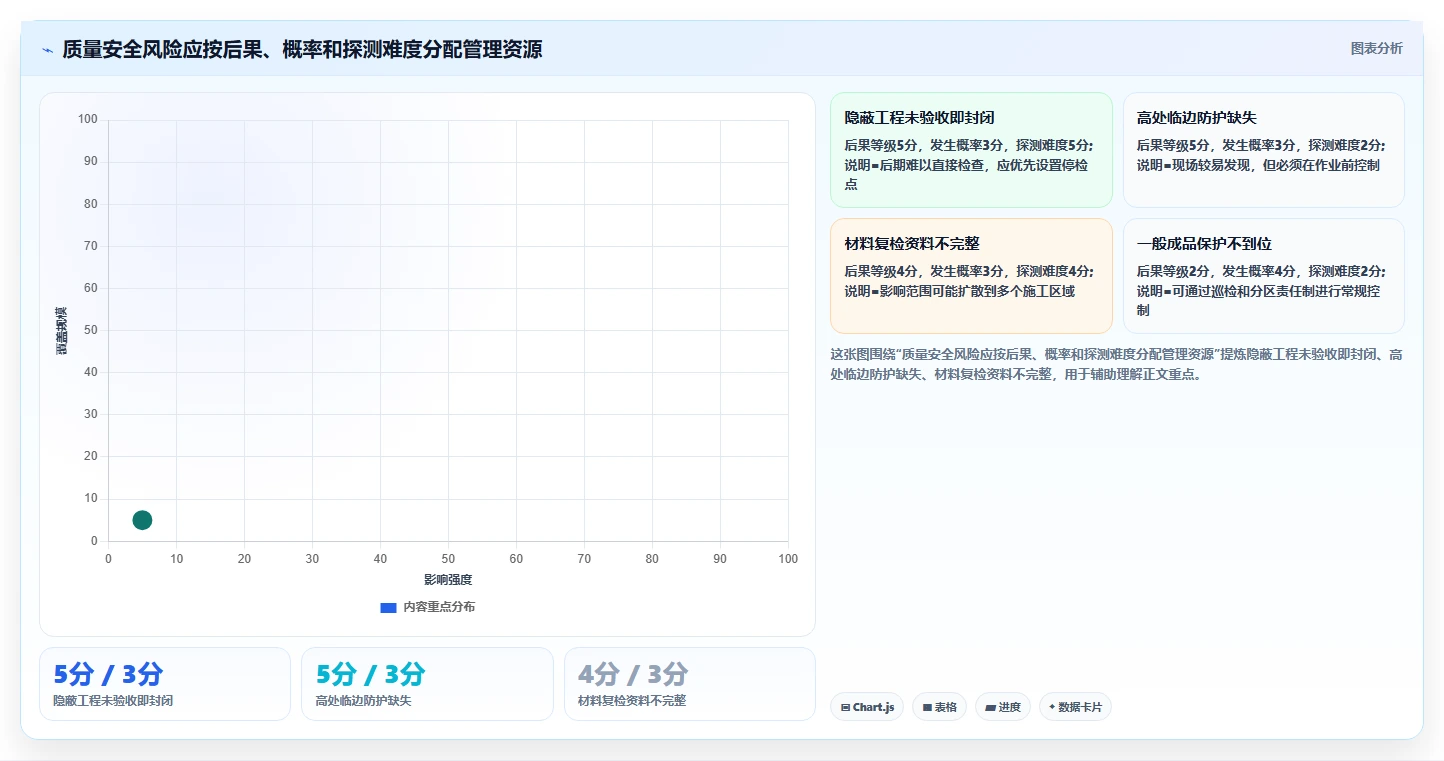Viewport: 1444px width, 761px height.
Task: Click the summary paragraph starting 这张图围绕
Action: click(x=1116, y=365)
